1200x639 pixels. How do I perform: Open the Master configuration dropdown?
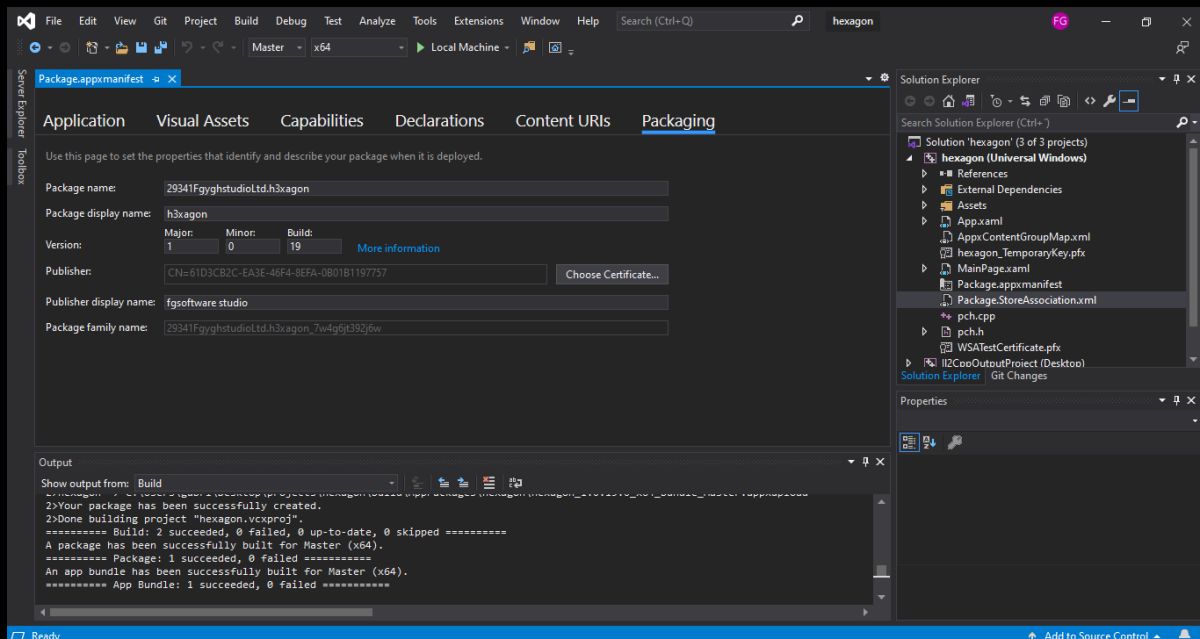(277, 48)
